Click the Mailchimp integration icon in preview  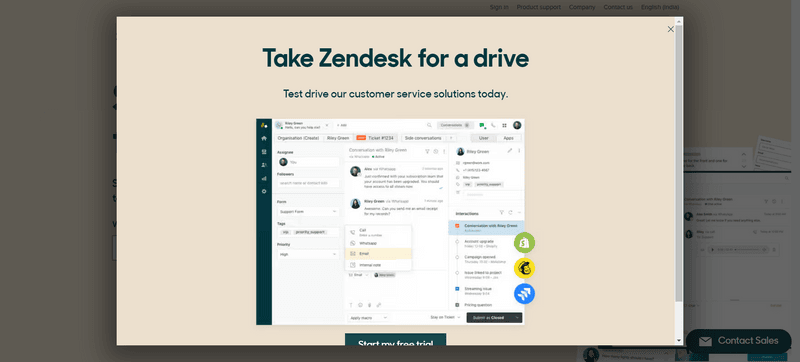(524, 268)
